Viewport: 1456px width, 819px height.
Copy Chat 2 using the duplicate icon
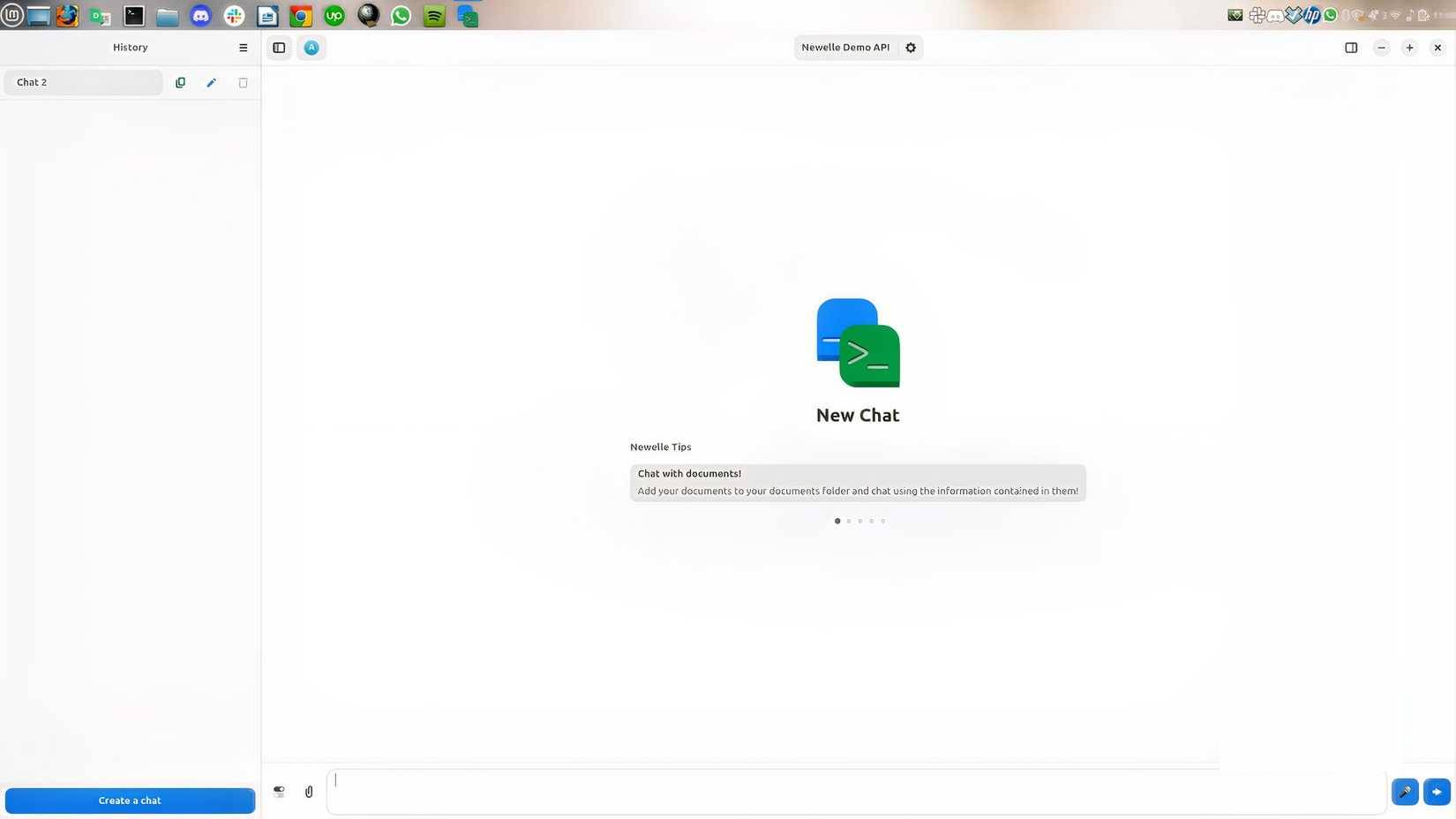click(x=180, y=82)
